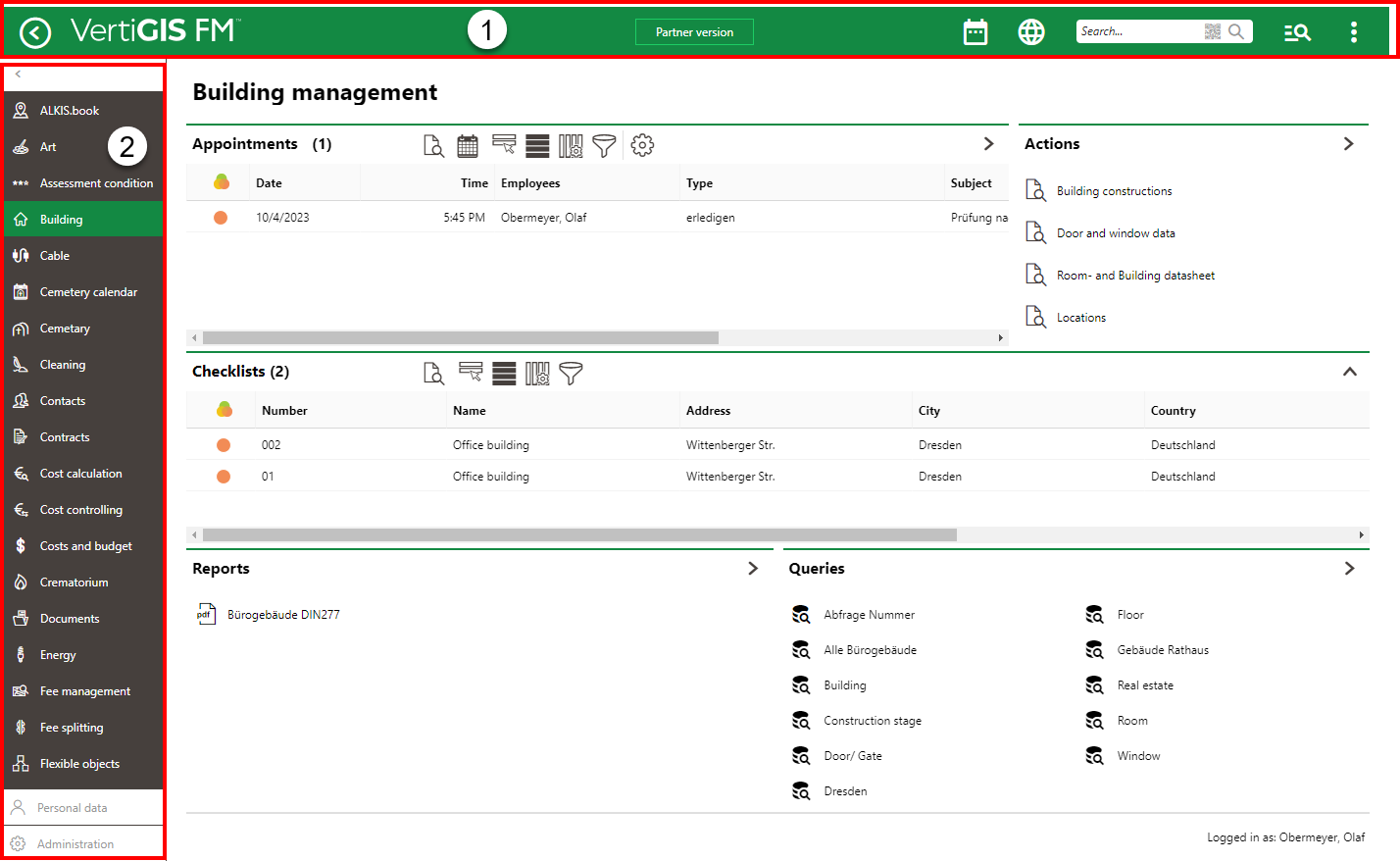Click the Checklists document search icon
The width and height of the screenshot is (1400, 861).
(433, 374)
